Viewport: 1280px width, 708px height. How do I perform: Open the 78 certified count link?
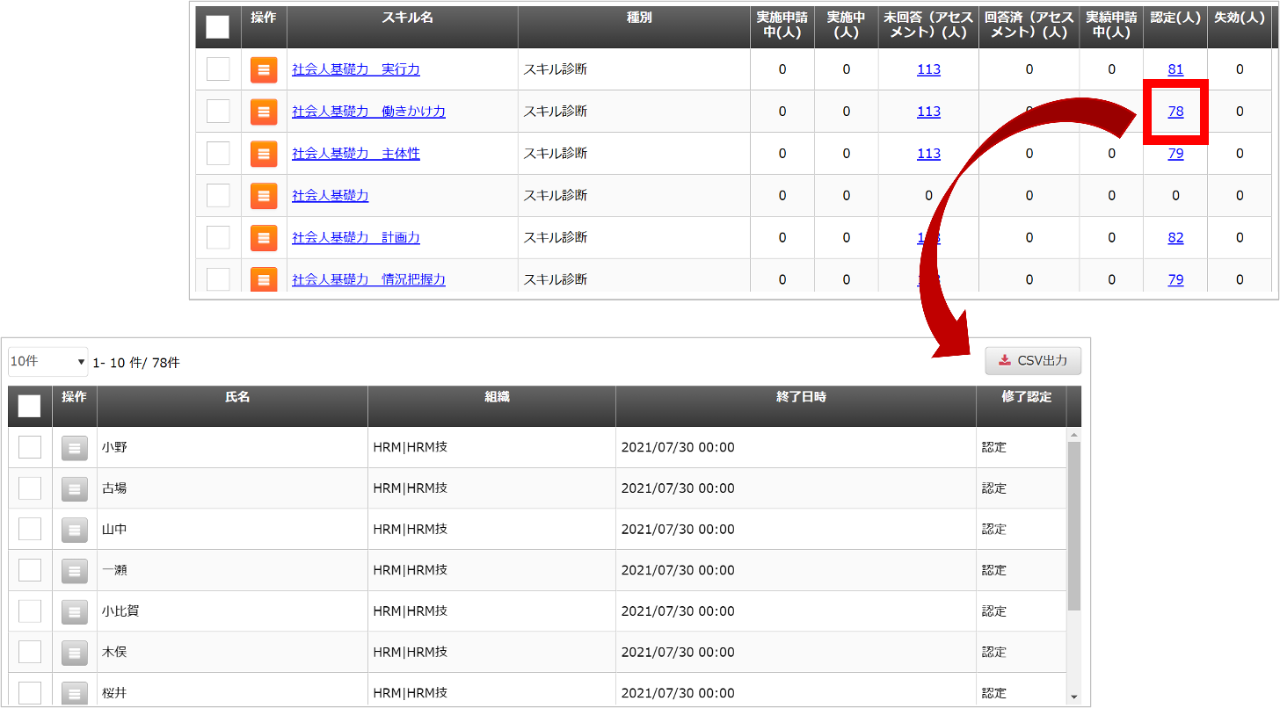(x=1175, y=112)
